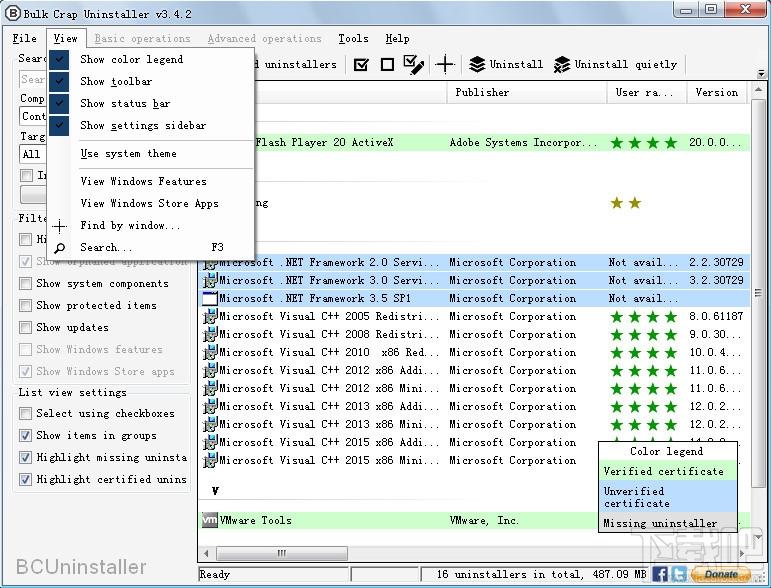Viewport: 771px width, 588px height.
Task: Toggle Show toolbar menu option
Action: point(151,82)
